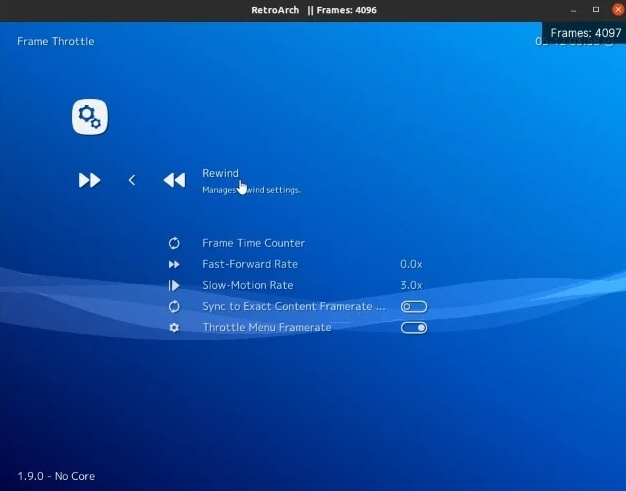Click the 1.9.0 - No Core version text

click(x=56, y=476)
